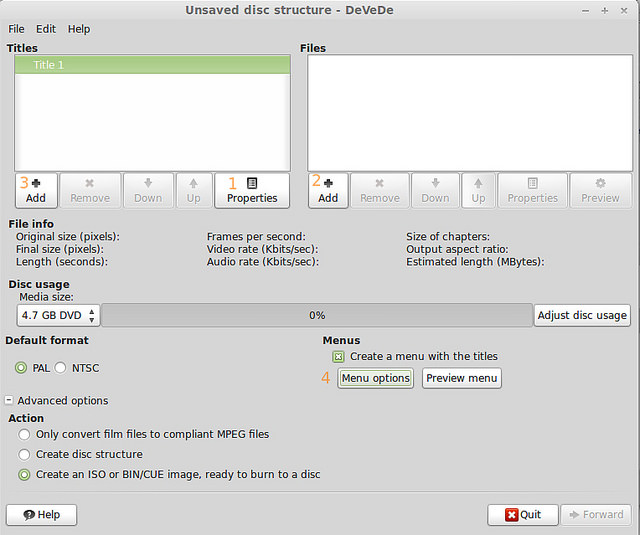Screen dimensions: 640x535
Task: Select the NTSC default format
Action: (x=60, y=368)
